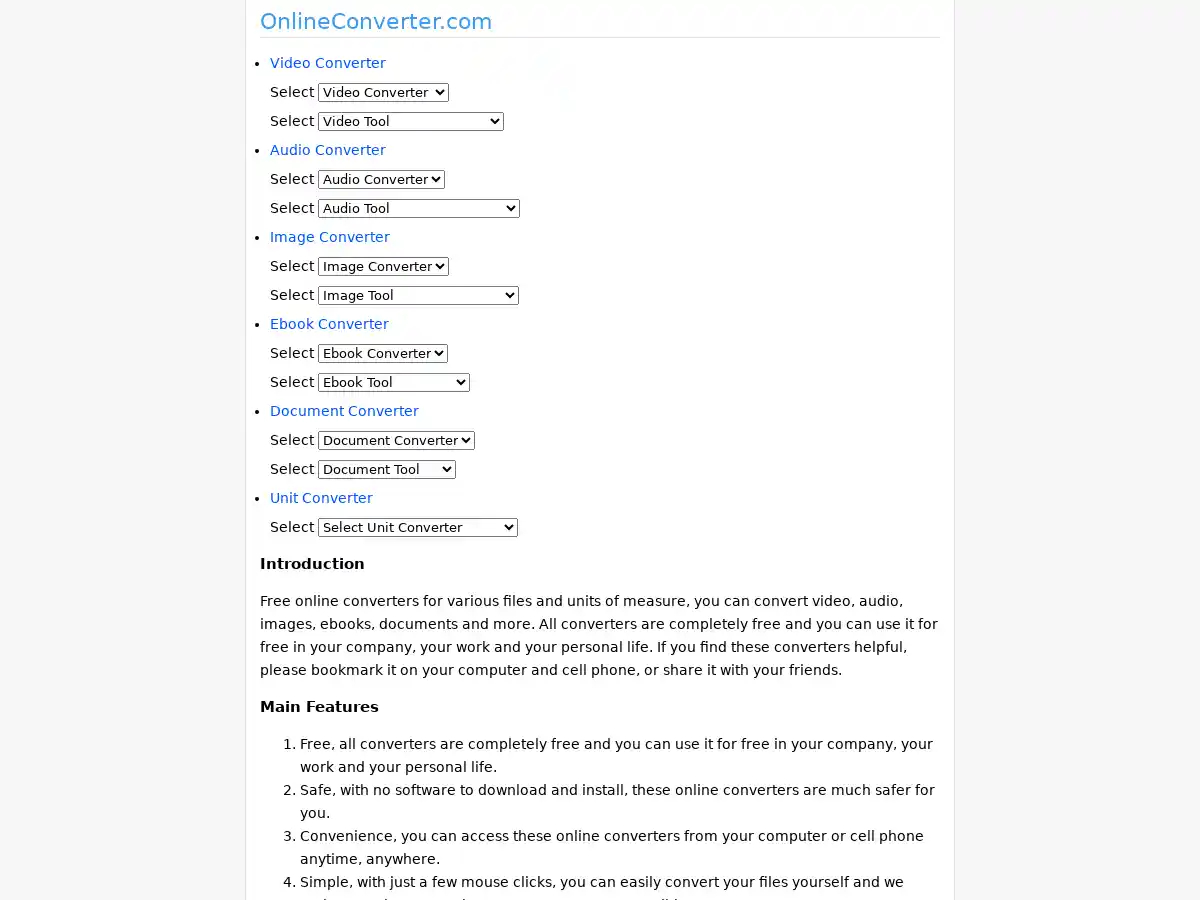Open the Image Tool dropdown
The height and width of the screenshot is (900, 1200).
[x=418, y=295]
